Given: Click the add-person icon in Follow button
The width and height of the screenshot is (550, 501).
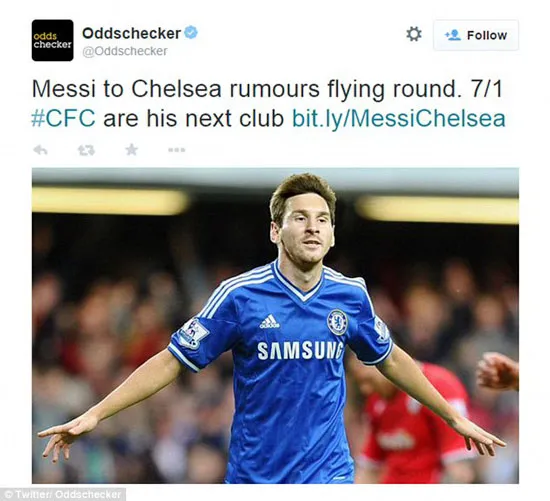Looking at the screenshot, I should click(452, 35).
